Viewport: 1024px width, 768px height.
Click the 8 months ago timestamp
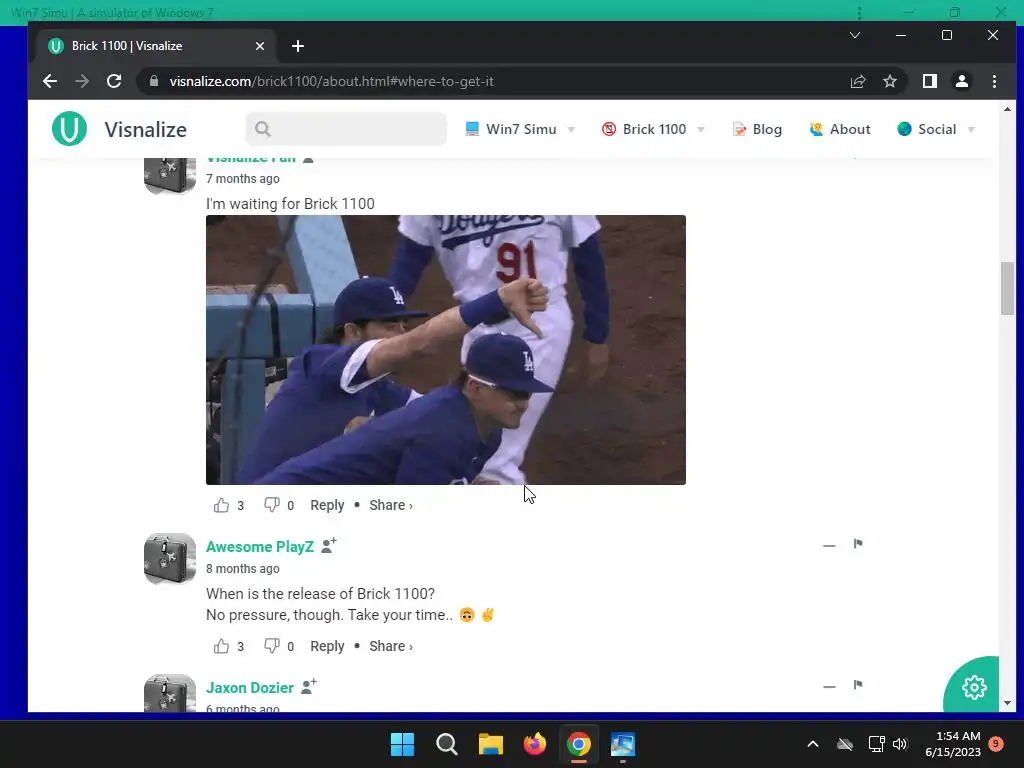pos(242,568)
